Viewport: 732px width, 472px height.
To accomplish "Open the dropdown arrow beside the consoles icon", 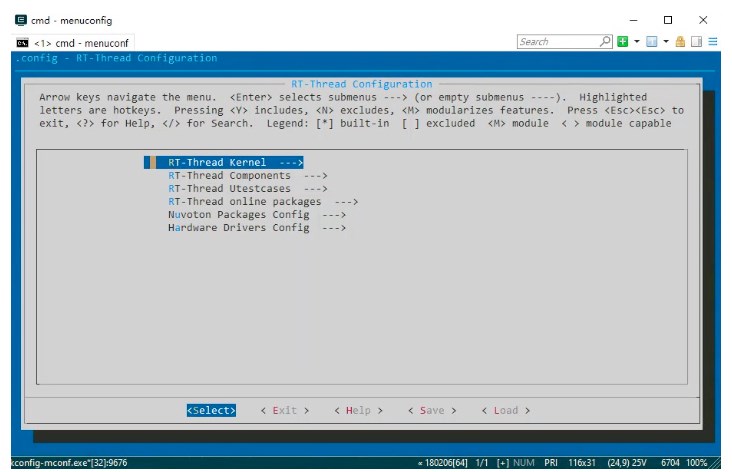I will pos(666,42).
